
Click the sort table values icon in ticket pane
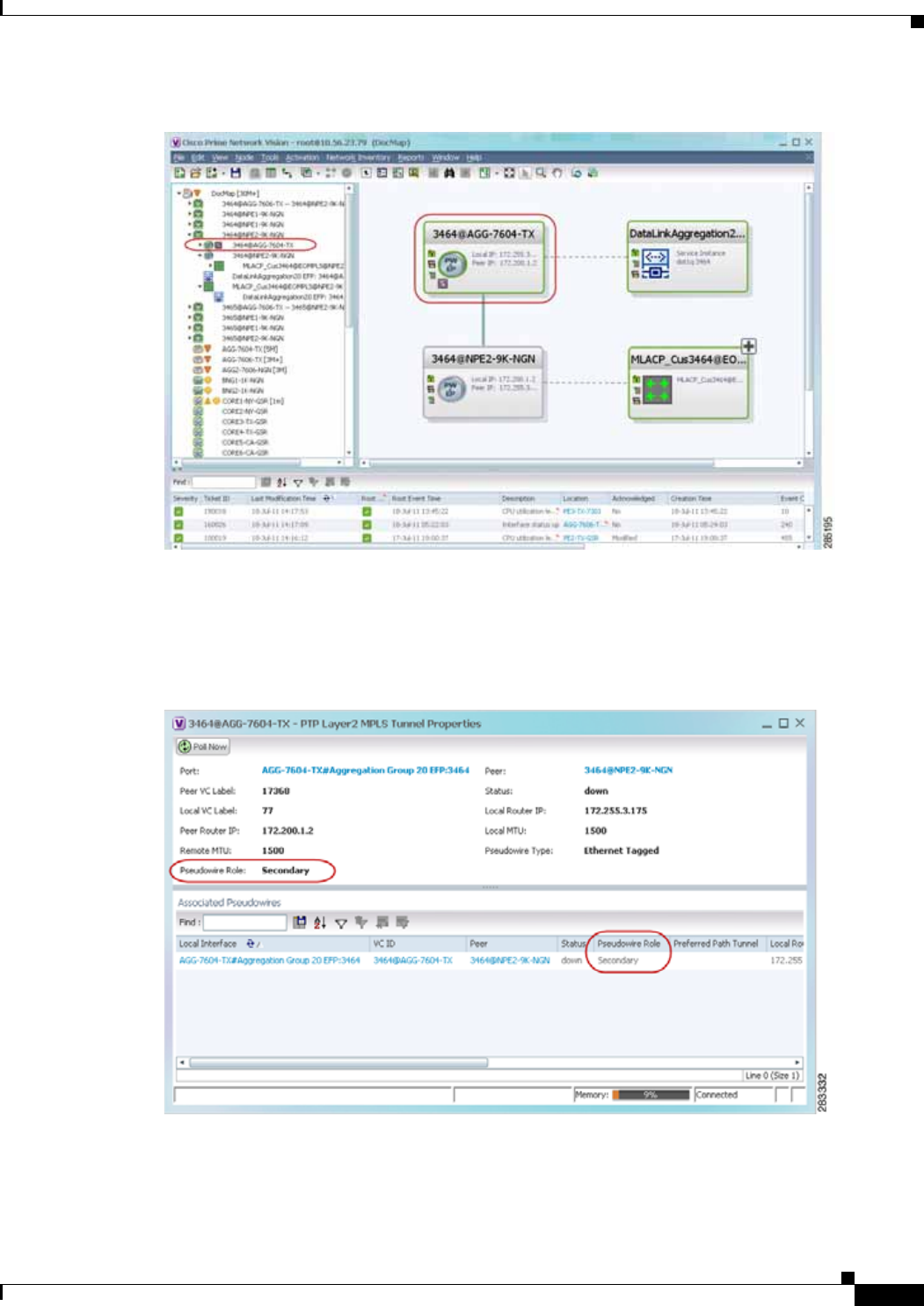point(282,482)
